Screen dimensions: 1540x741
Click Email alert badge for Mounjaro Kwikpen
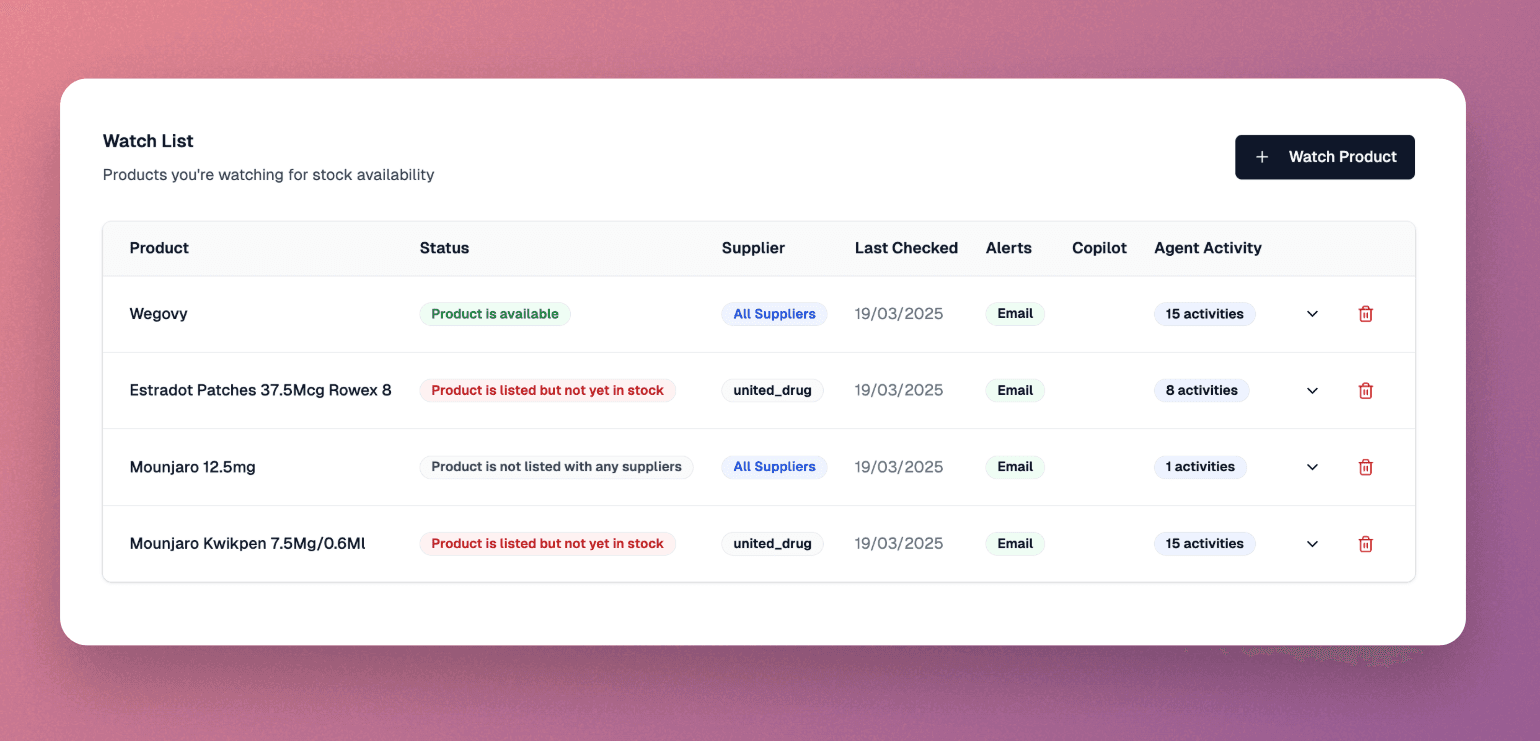1015,544
